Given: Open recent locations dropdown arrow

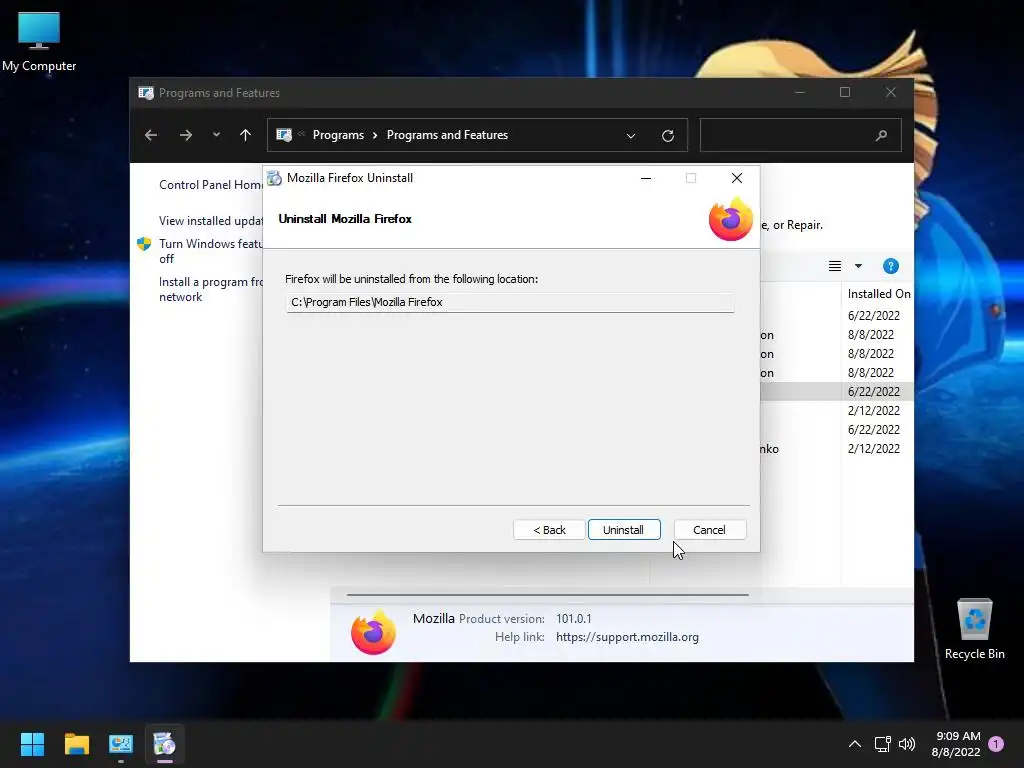Looking at the screenshot, I should click(216, 135).
